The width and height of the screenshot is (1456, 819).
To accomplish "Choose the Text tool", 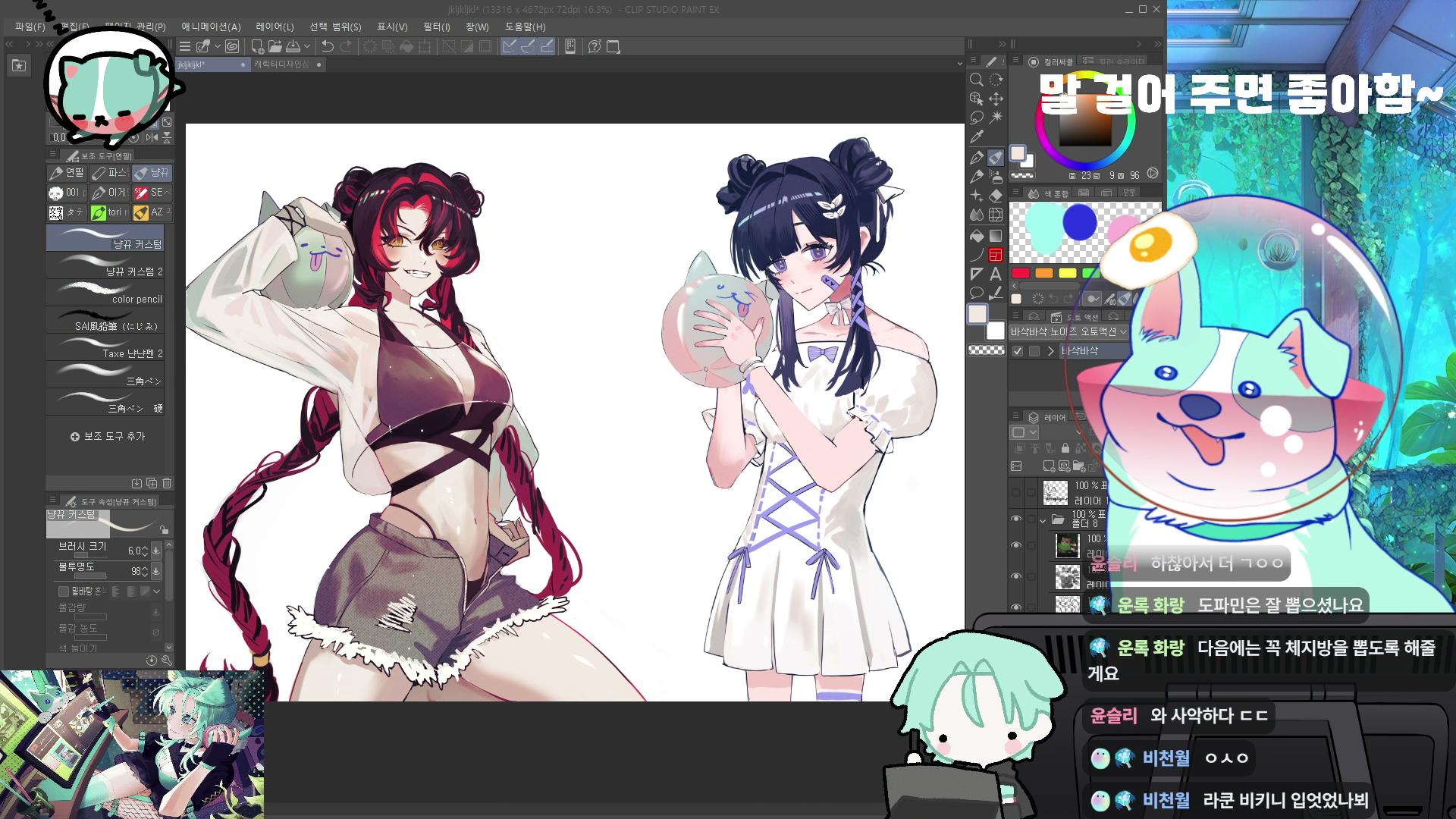I will [x=996, y=274].
